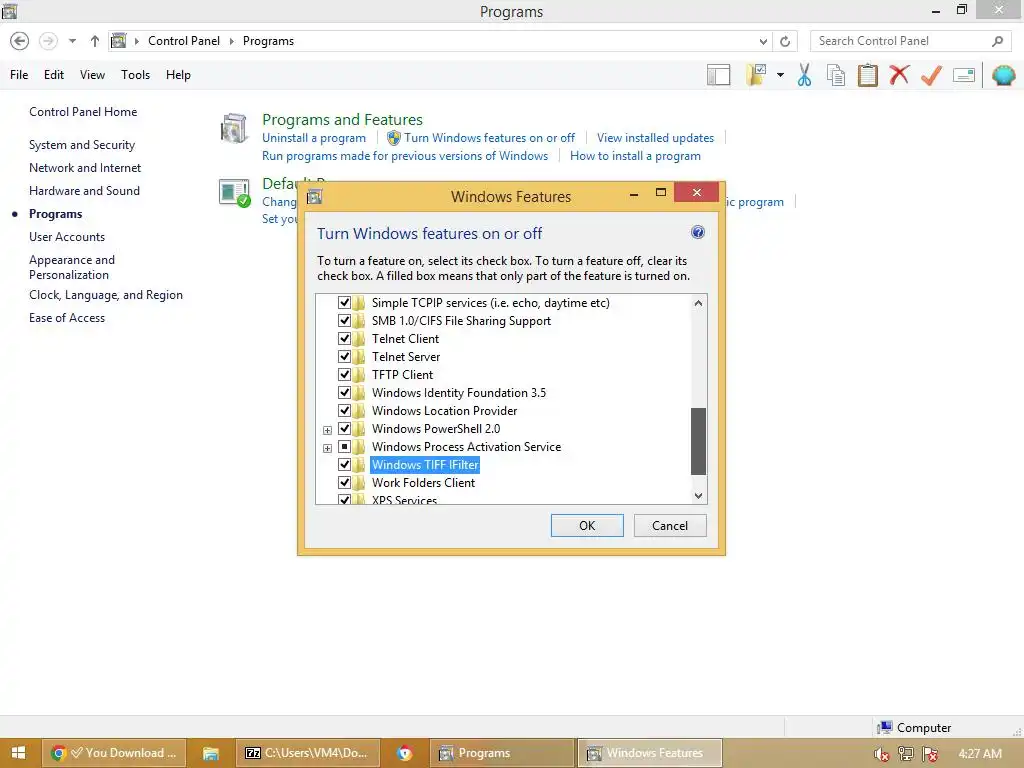The height and width of the screenshot is (768, 1024).
Task: Click Cancel in Windows Features
Action: point(670,526)
